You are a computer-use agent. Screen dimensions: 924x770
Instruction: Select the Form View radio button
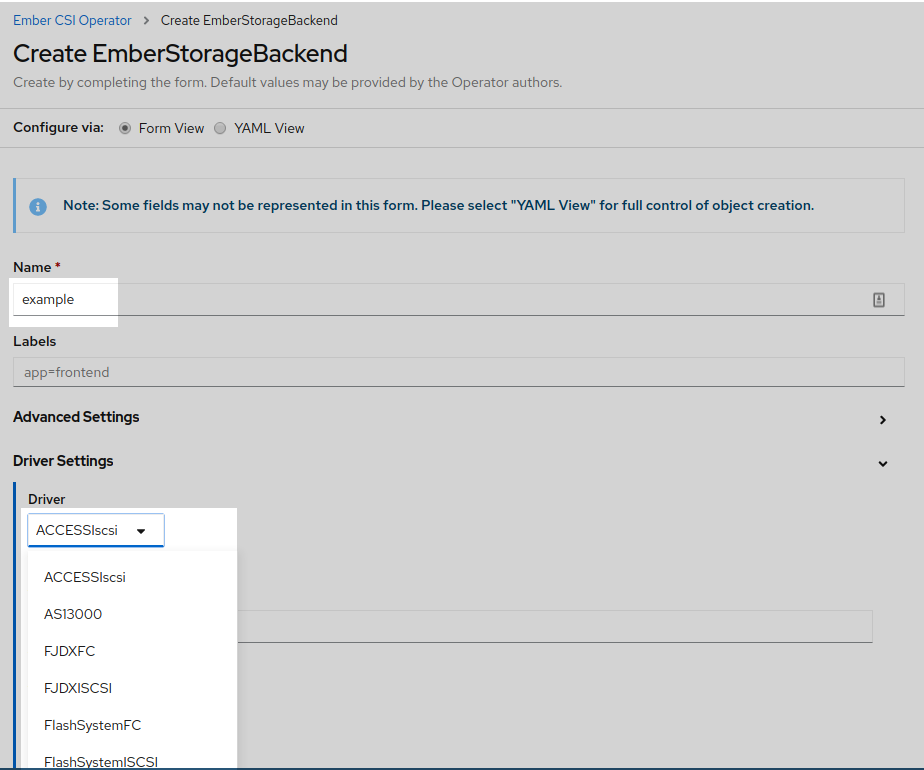(x=125, y=128)
